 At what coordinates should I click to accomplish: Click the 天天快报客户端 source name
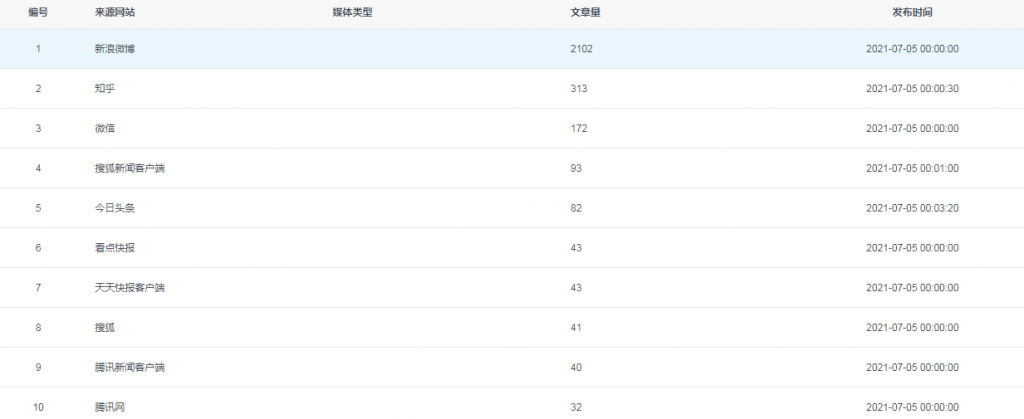tap(129, 288)
